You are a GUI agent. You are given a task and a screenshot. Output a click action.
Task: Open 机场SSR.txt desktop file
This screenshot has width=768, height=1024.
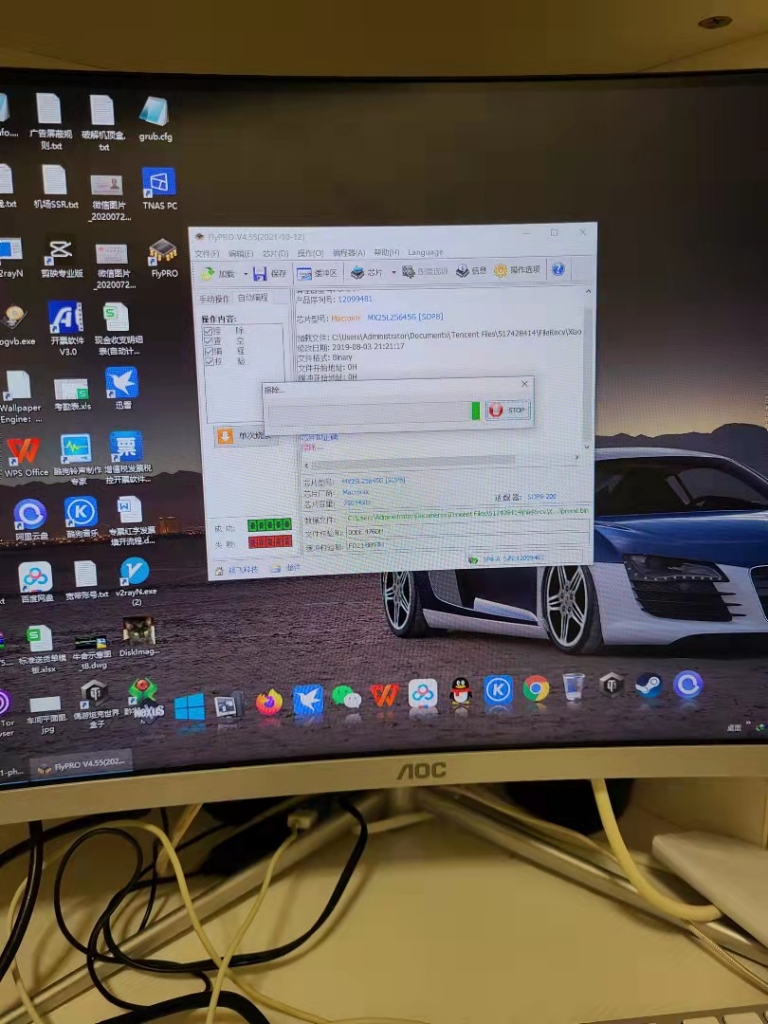(55, 187)
